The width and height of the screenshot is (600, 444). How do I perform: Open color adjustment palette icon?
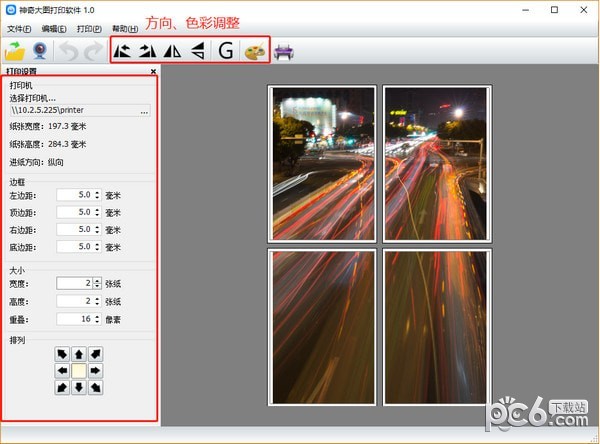[255, 51]
